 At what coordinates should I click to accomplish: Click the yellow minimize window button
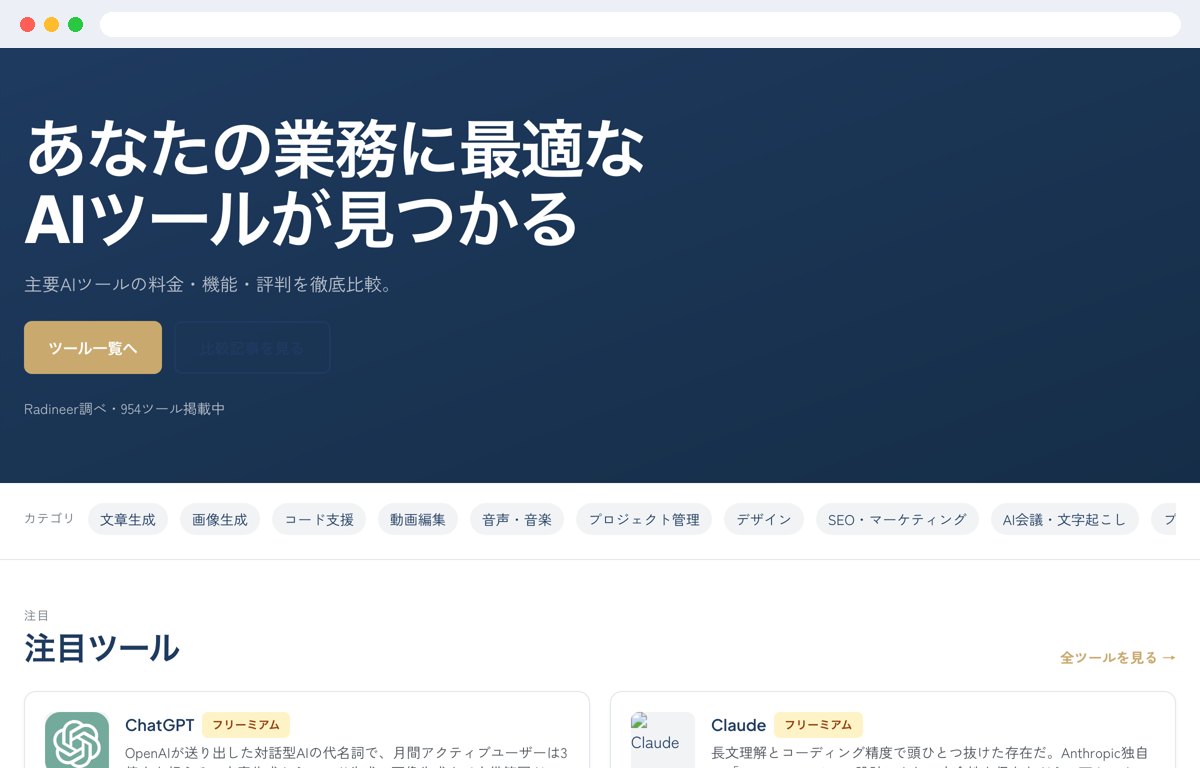(x=51, y=24)
